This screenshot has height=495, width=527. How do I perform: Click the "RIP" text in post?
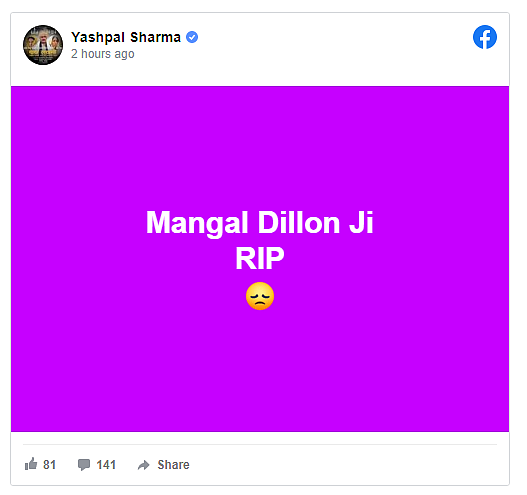click(x=259, y=258)
